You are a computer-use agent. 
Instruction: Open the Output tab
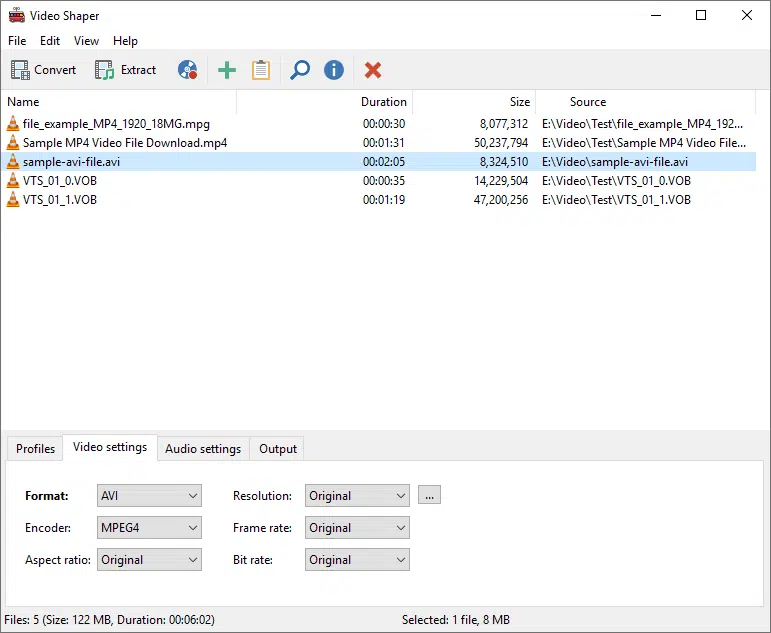277,449
